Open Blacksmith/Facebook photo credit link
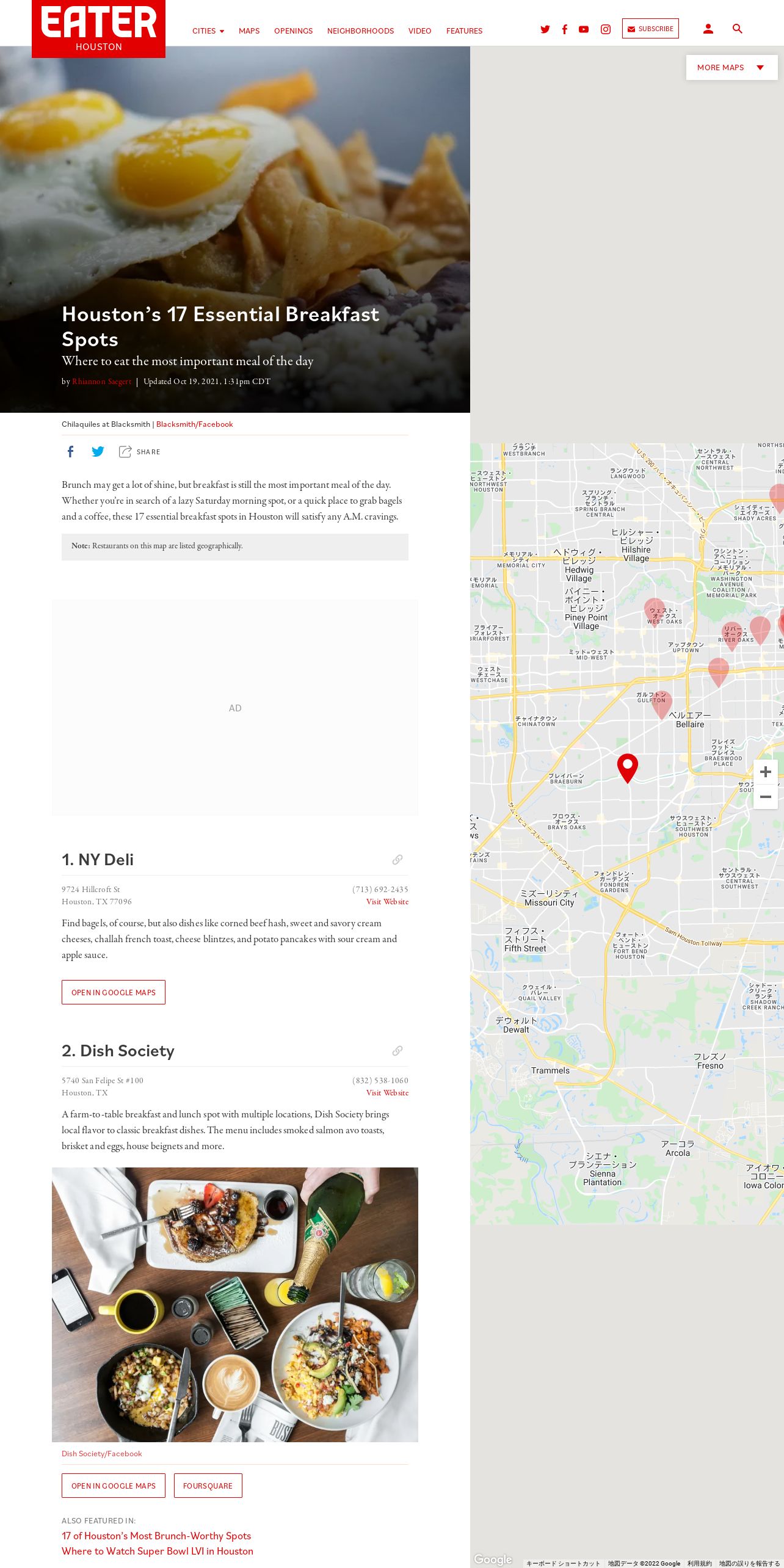The height and width of the screenshot is (1568, 784). point(194,424)
